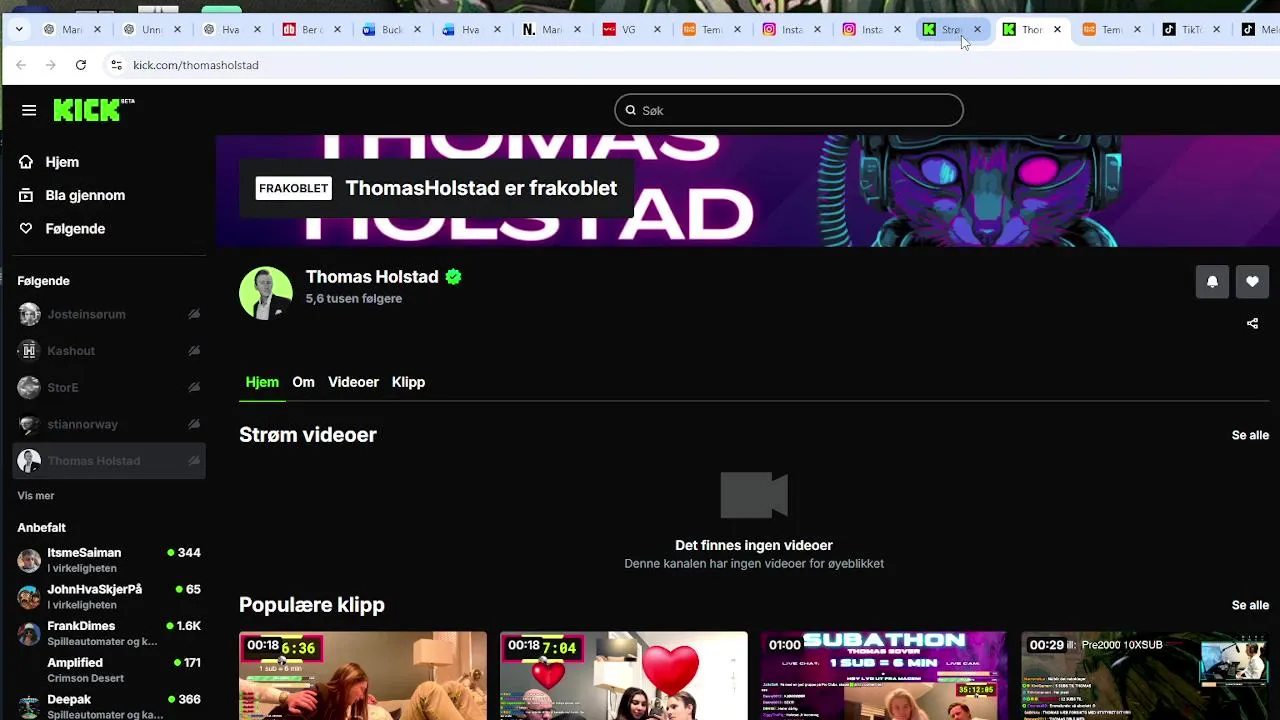Viewport: 1280px width, 720px height.
Task: Click stiannorway avatar in following list
Action: point(29,424)
